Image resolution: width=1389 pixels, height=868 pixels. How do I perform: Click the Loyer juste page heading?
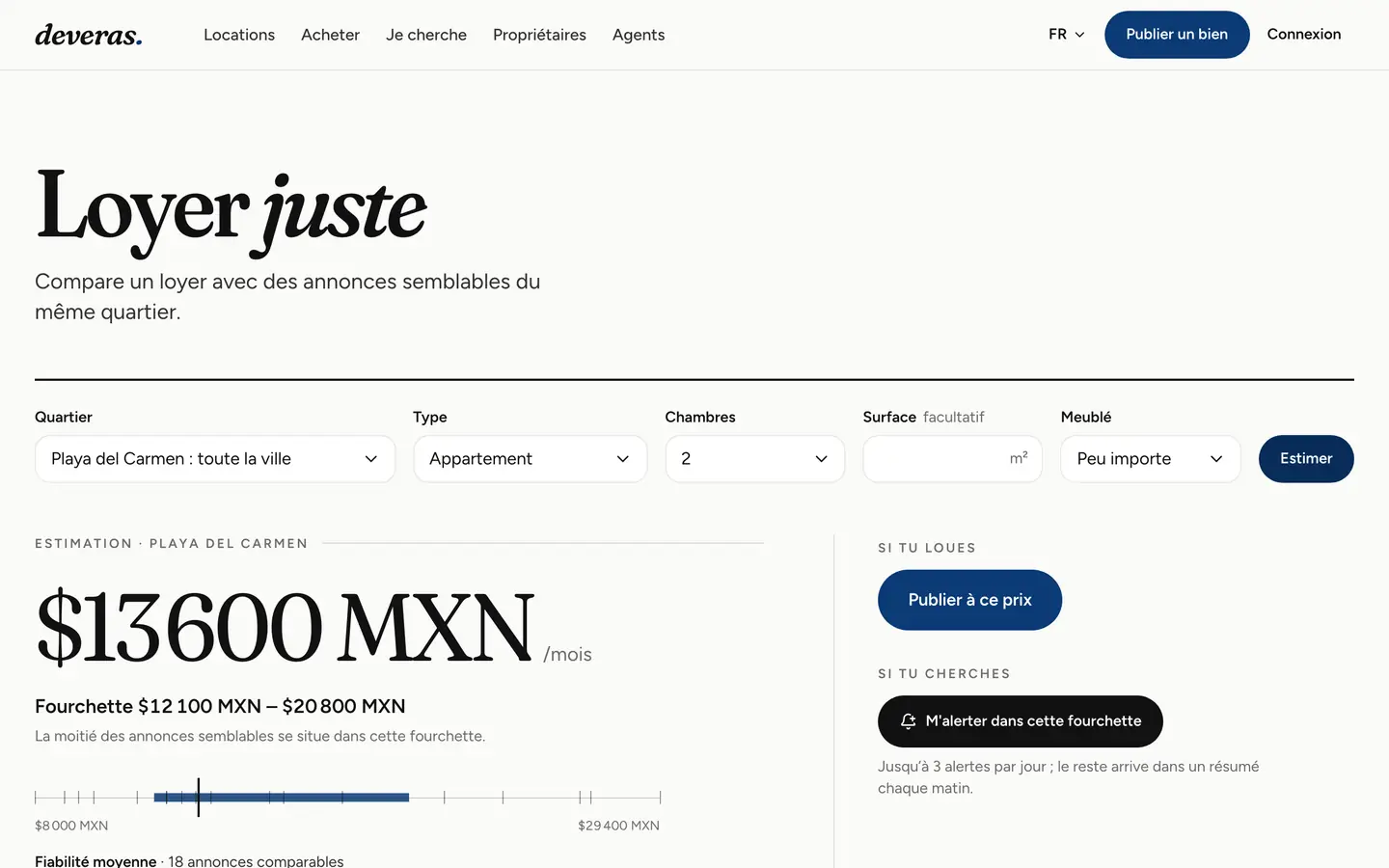click(x=231, y=210)
